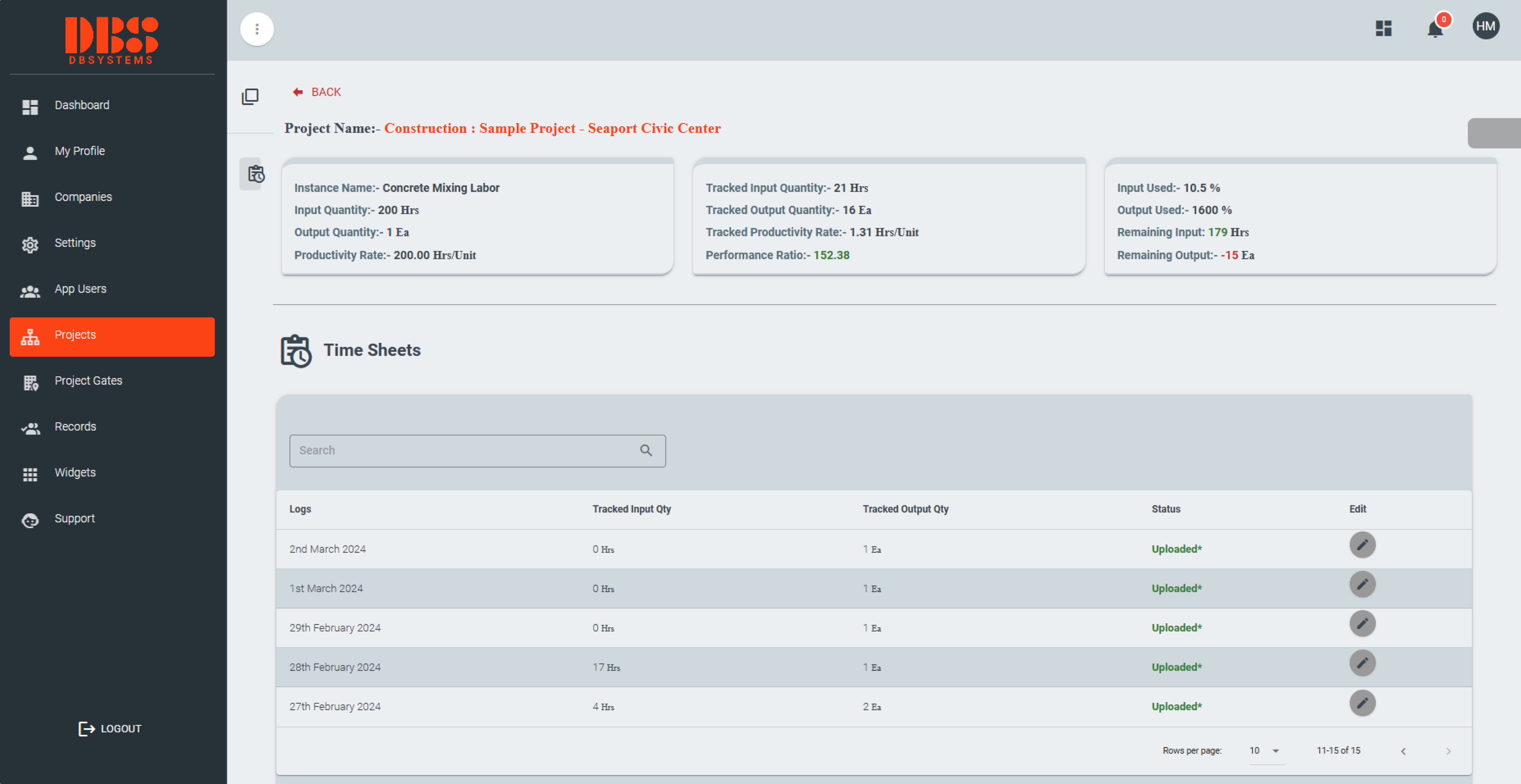The image size is (1521, 784).
Task: Open the Settings menu item
Action: click(x=75, y=243)
